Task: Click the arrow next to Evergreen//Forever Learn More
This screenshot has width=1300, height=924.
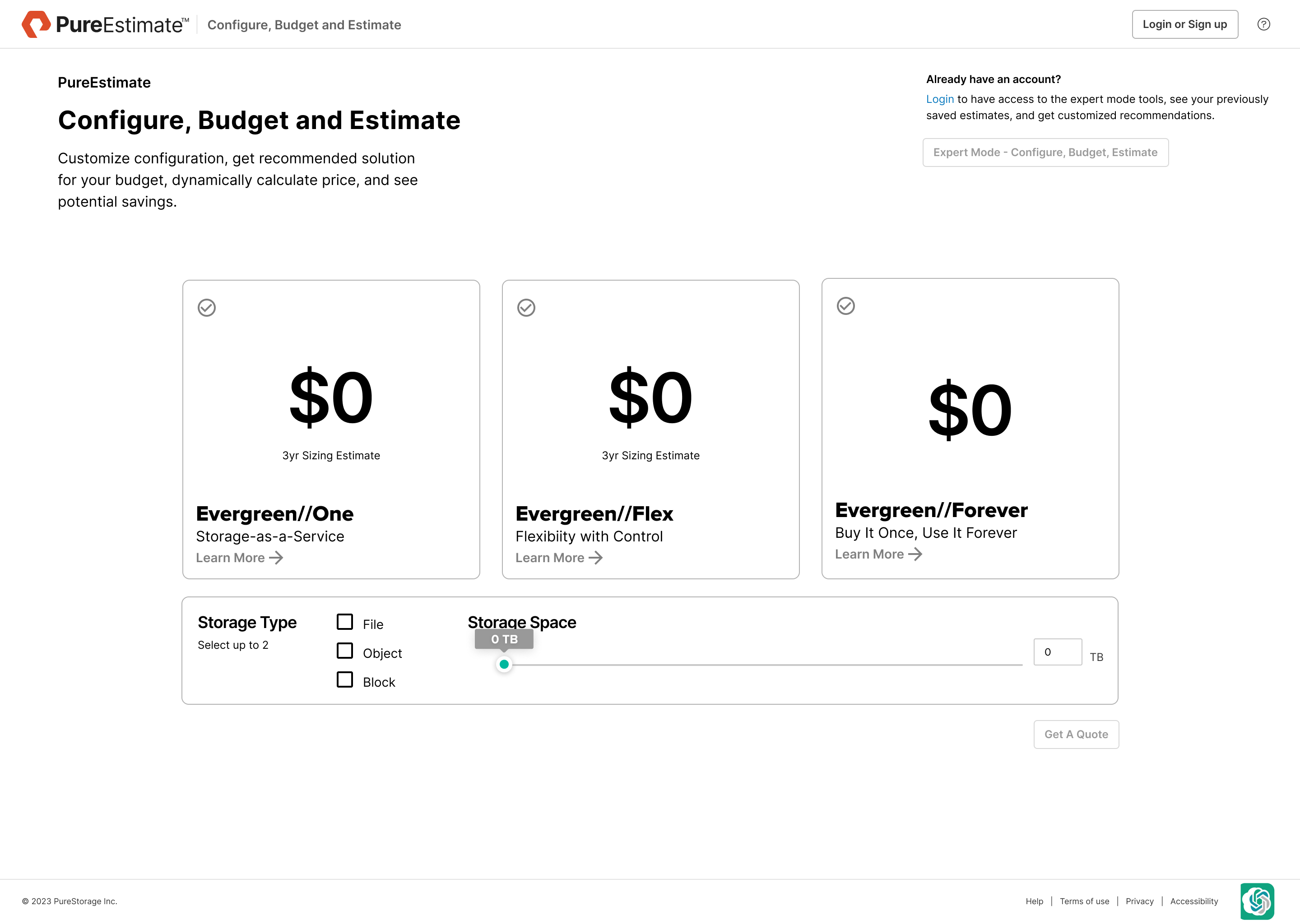Action: coord(915,554)
